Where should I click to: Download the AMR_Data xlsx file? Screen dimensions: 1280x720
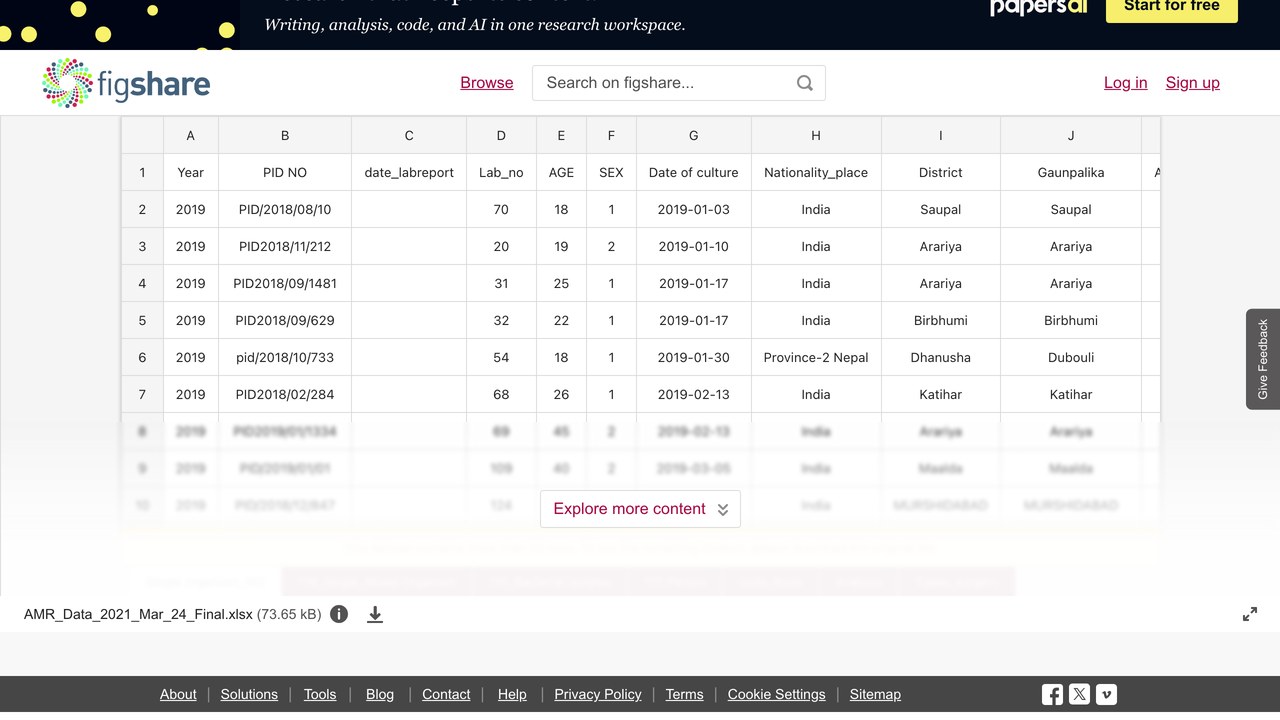375,614
